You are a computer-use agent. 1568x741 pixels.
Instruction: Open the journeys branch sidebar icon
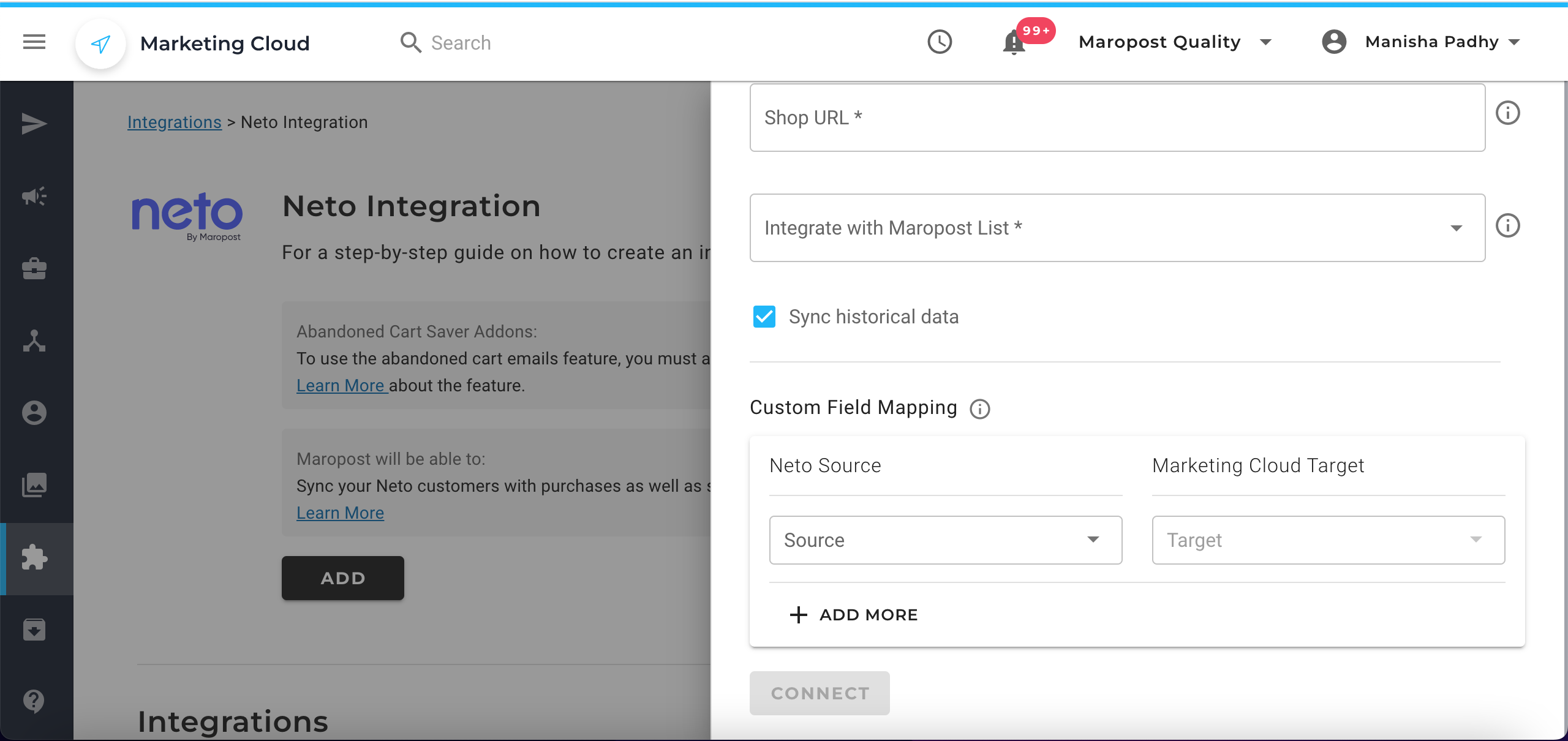point(34,340)
